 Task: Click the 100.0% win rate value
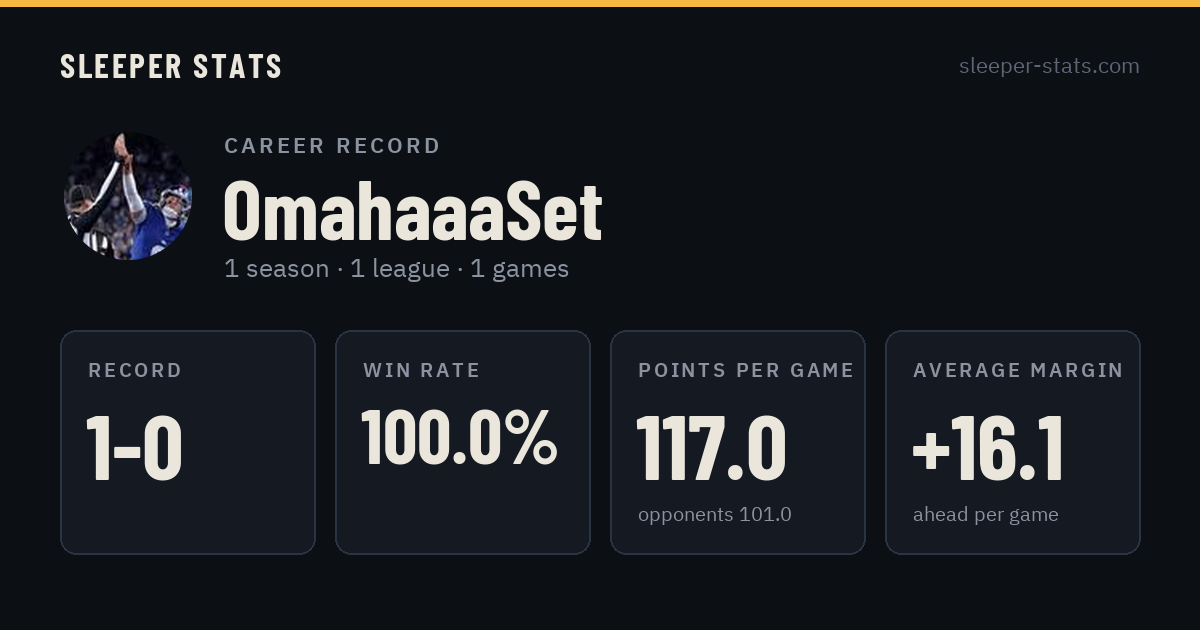pos(459,437)
